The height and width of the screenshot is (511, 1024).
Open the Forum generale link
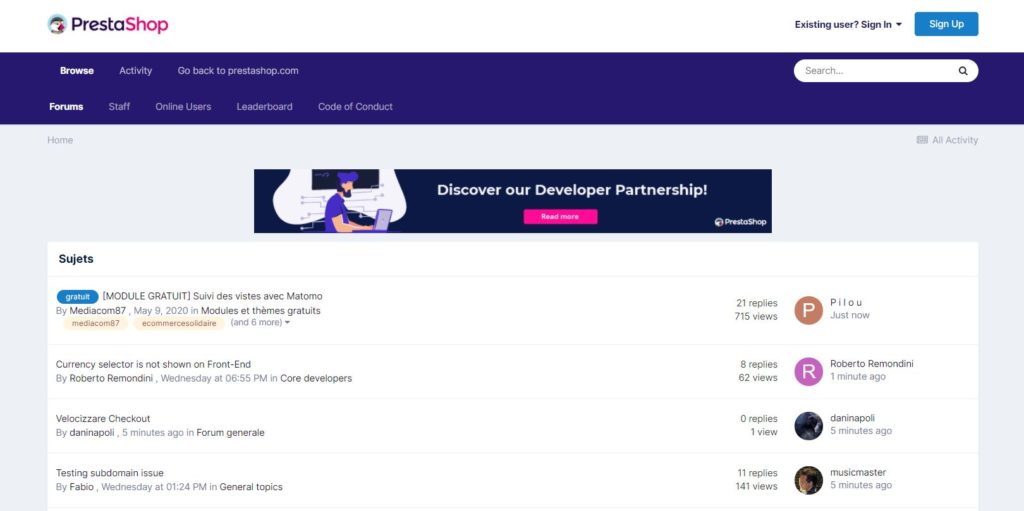coord(231,432)
